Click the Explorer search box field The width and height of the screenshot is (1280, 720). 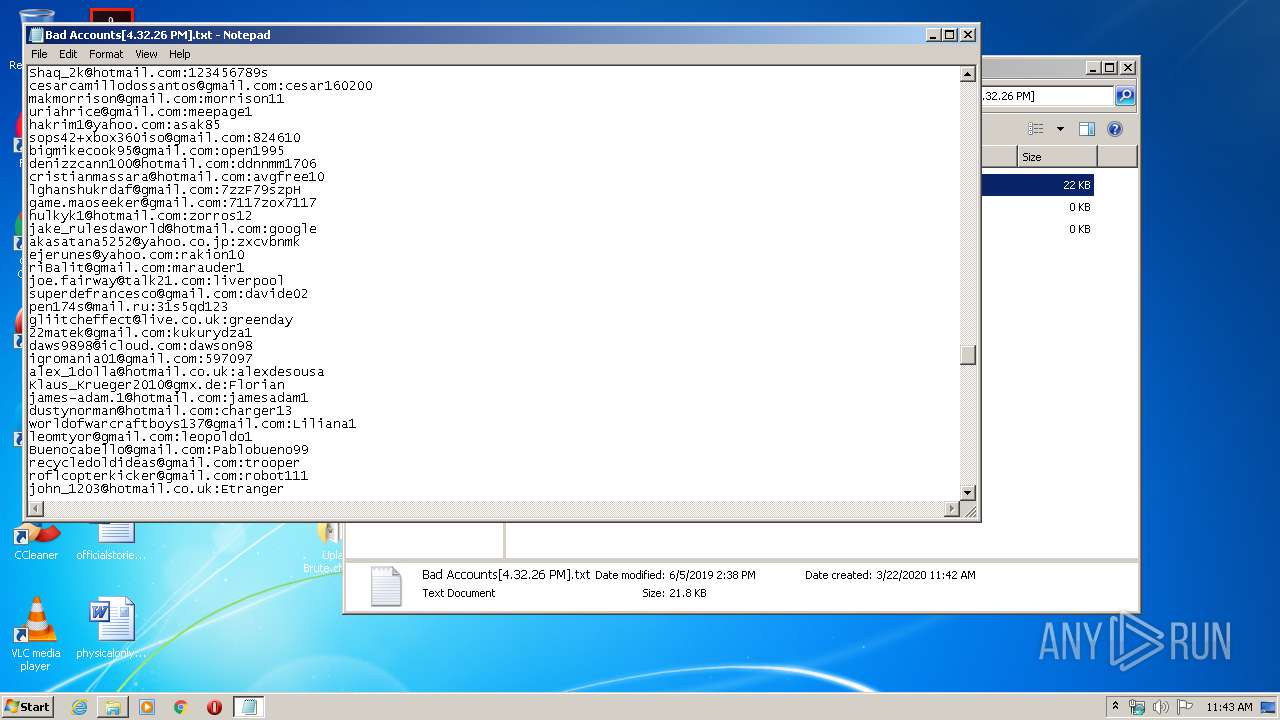[1046, 96]
